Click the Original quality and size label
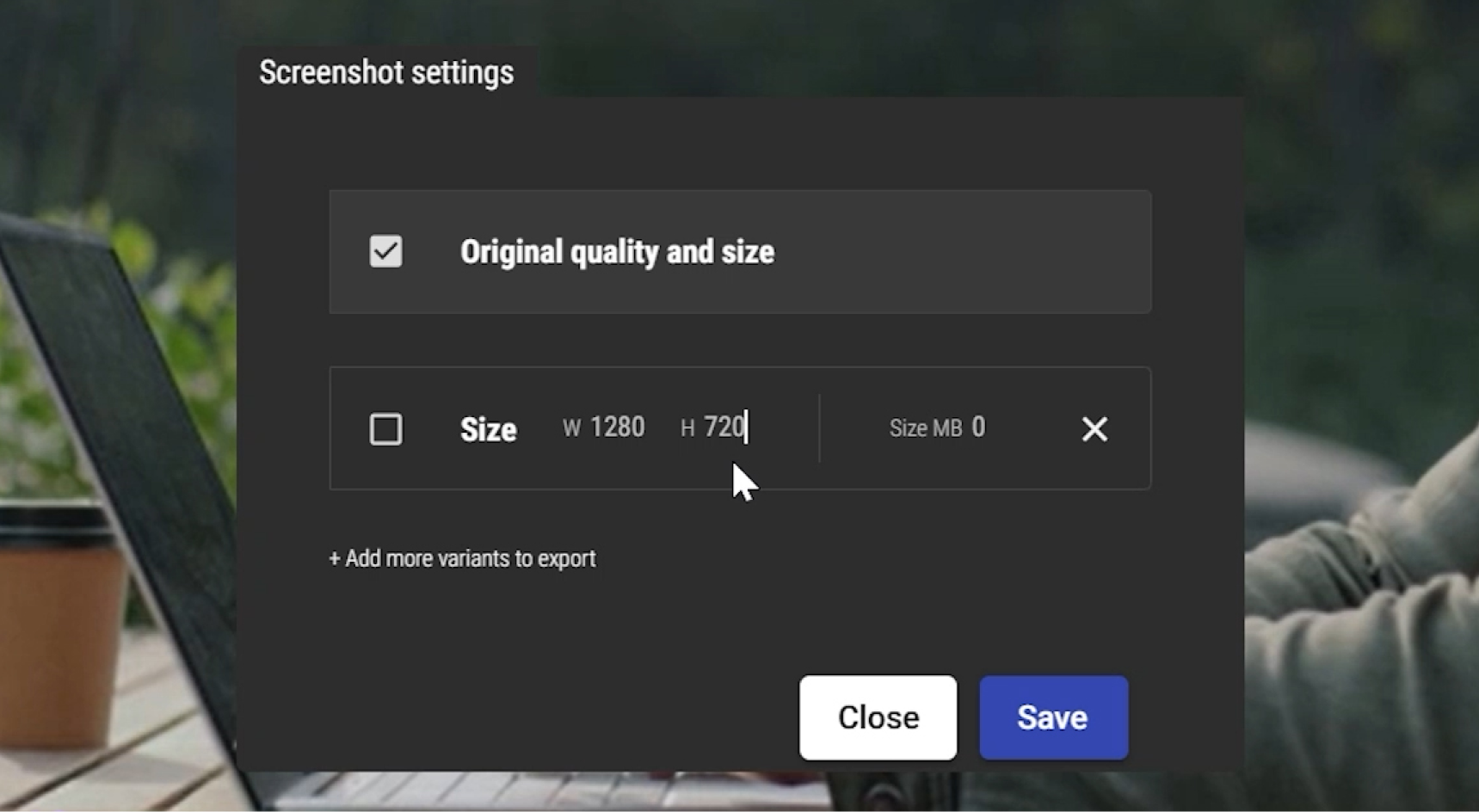This screenshot has width=1479, height=812. [x=617, y=252]
